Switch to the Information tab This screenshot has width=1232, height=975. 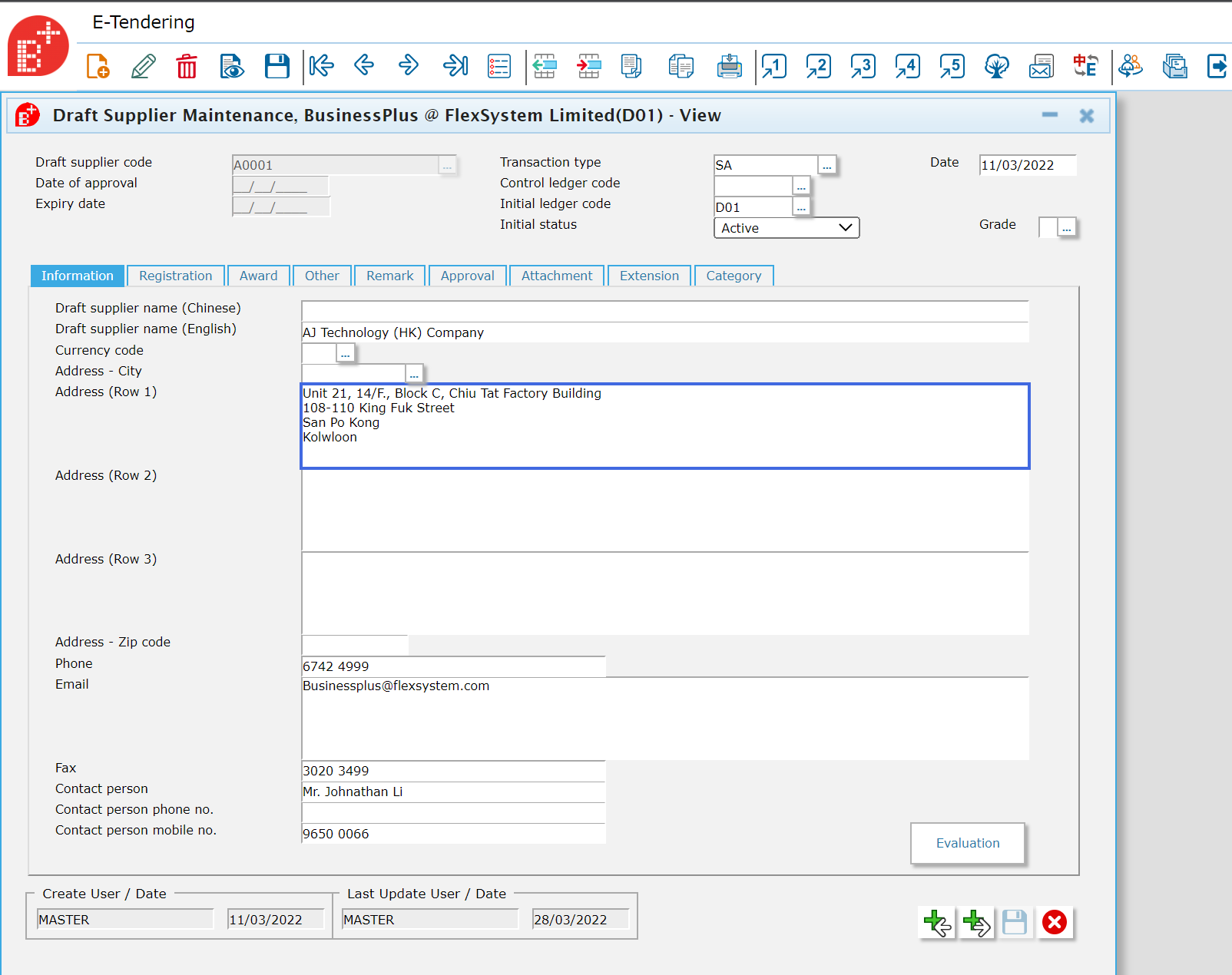pyautogui.click(x=77, y=276)
